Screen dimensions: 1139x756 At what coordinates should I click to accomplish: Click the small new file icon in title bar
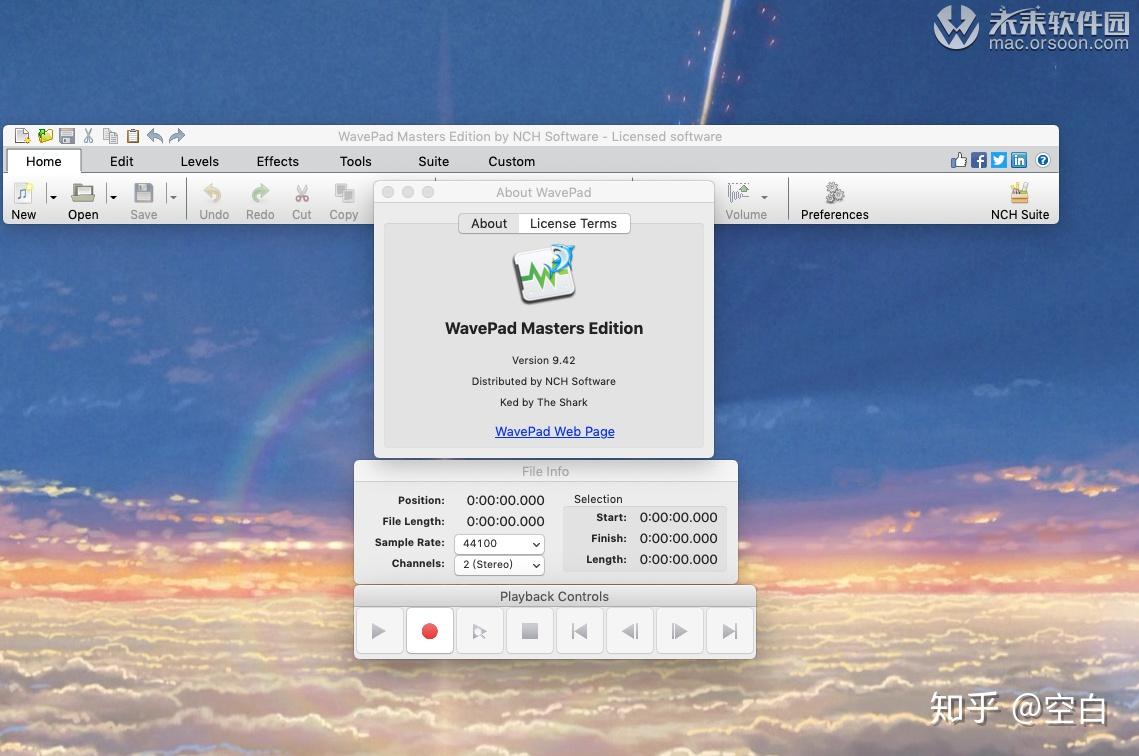click(22, 136)
